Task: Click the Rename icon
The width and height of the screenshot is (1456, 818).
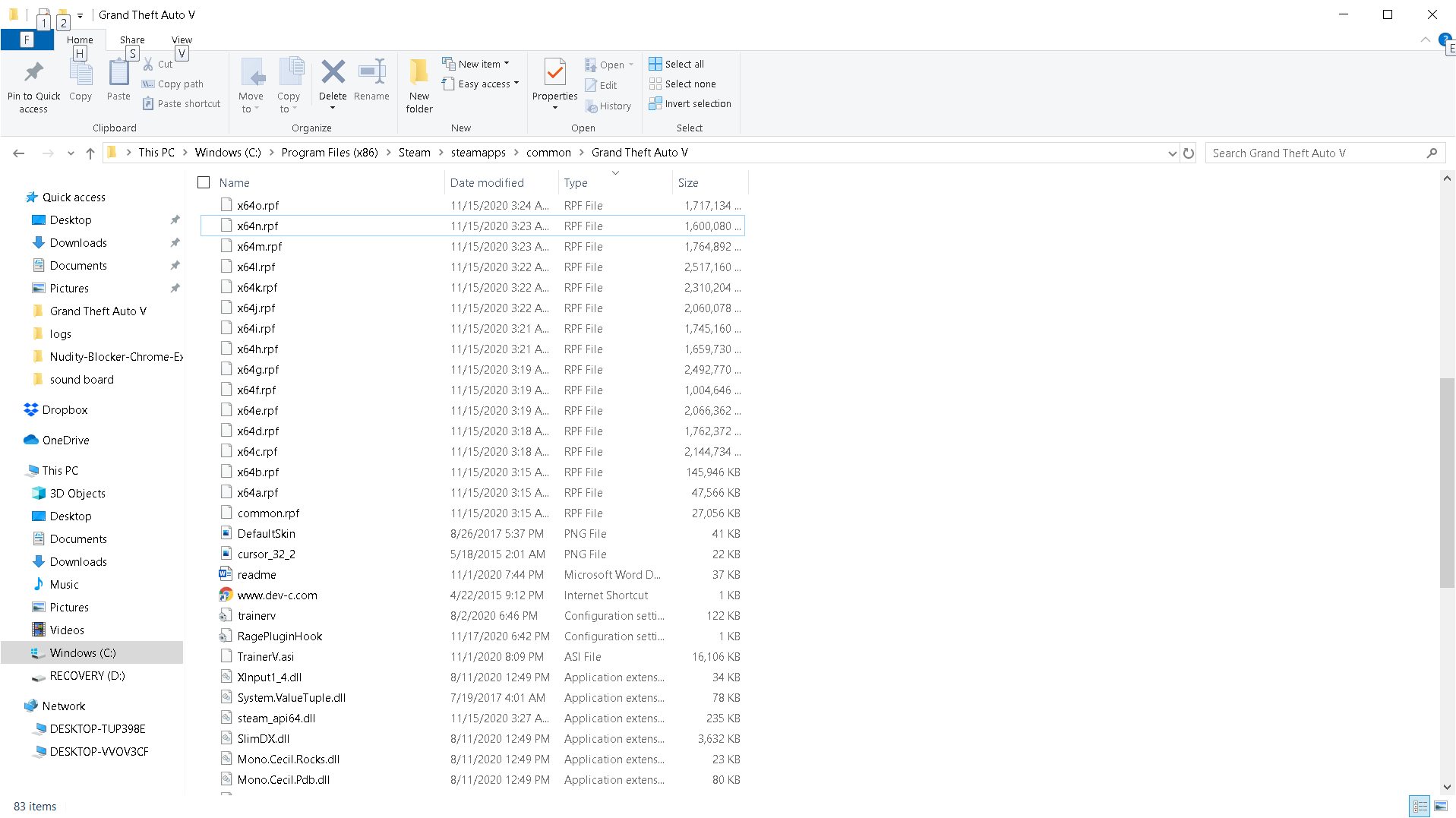Action: pos(371,72)
